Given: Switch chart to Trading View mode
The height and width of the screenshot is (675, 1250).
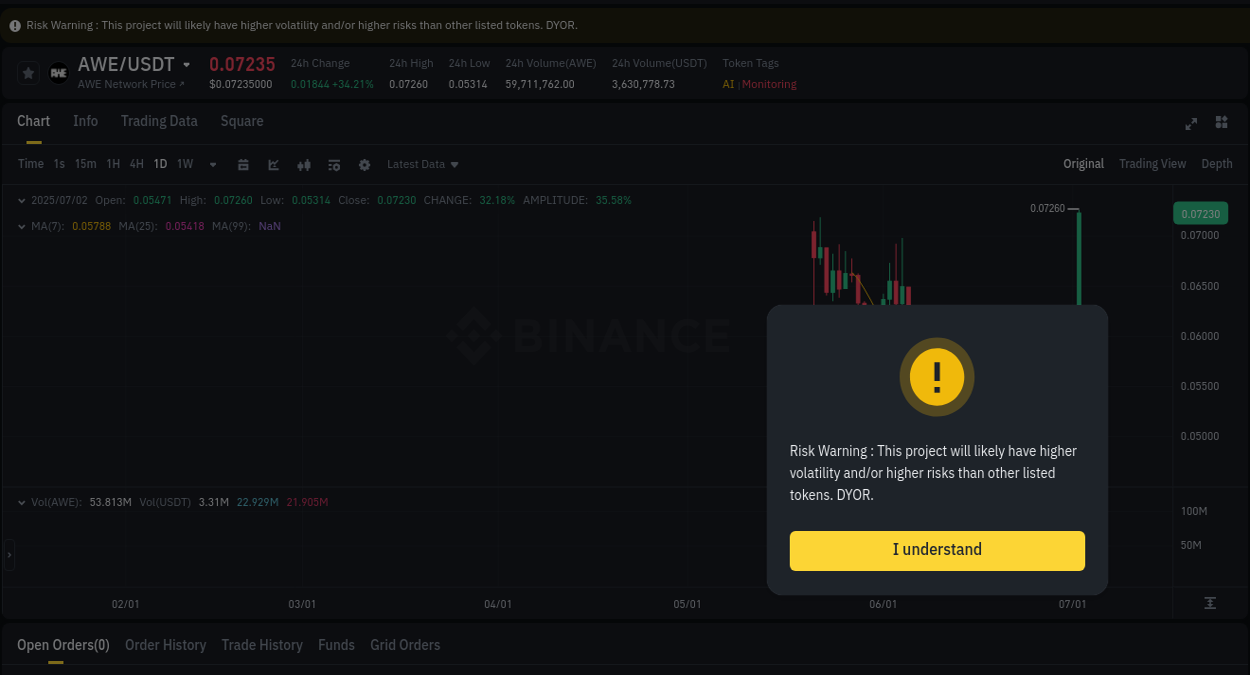Looking at the screenshot, I should pos(1152,163).
